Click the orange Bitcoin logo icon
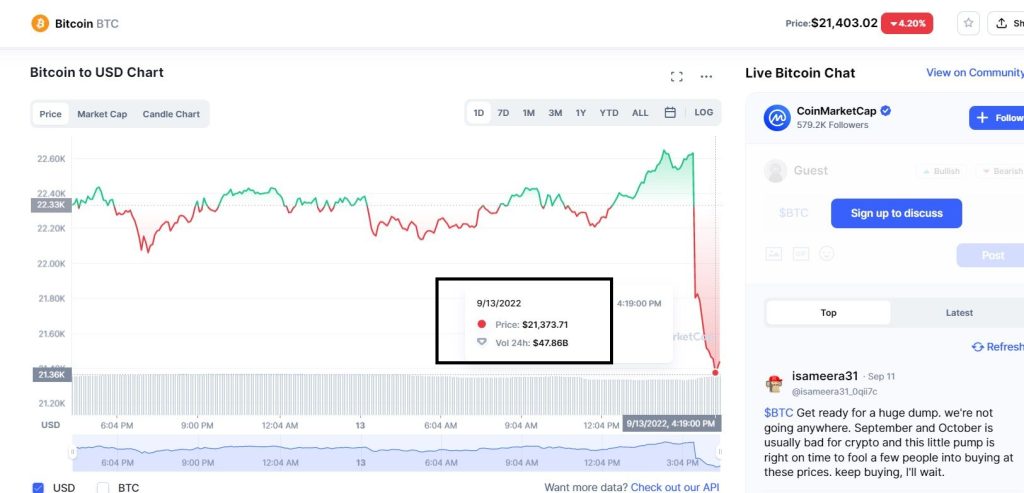The height and width of the screenshot is (493, 1024). 40,24
